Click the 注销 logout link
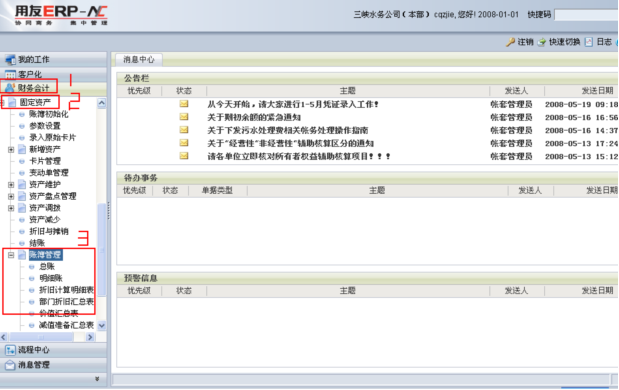Image resolution: width=619 pixels, height=390 pixels. [x=525, y=42]
